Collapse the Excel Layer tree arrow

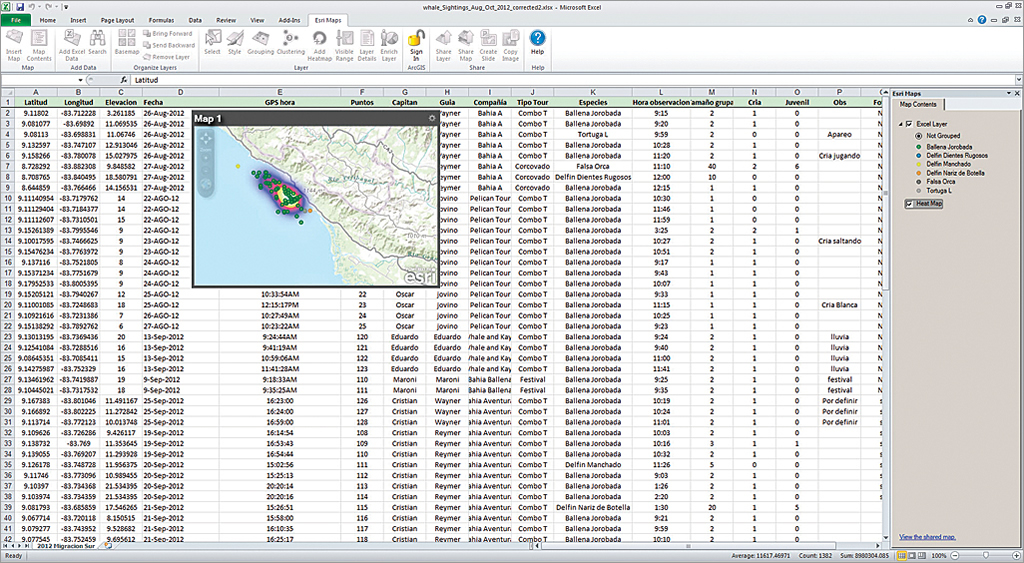point(899,123)
